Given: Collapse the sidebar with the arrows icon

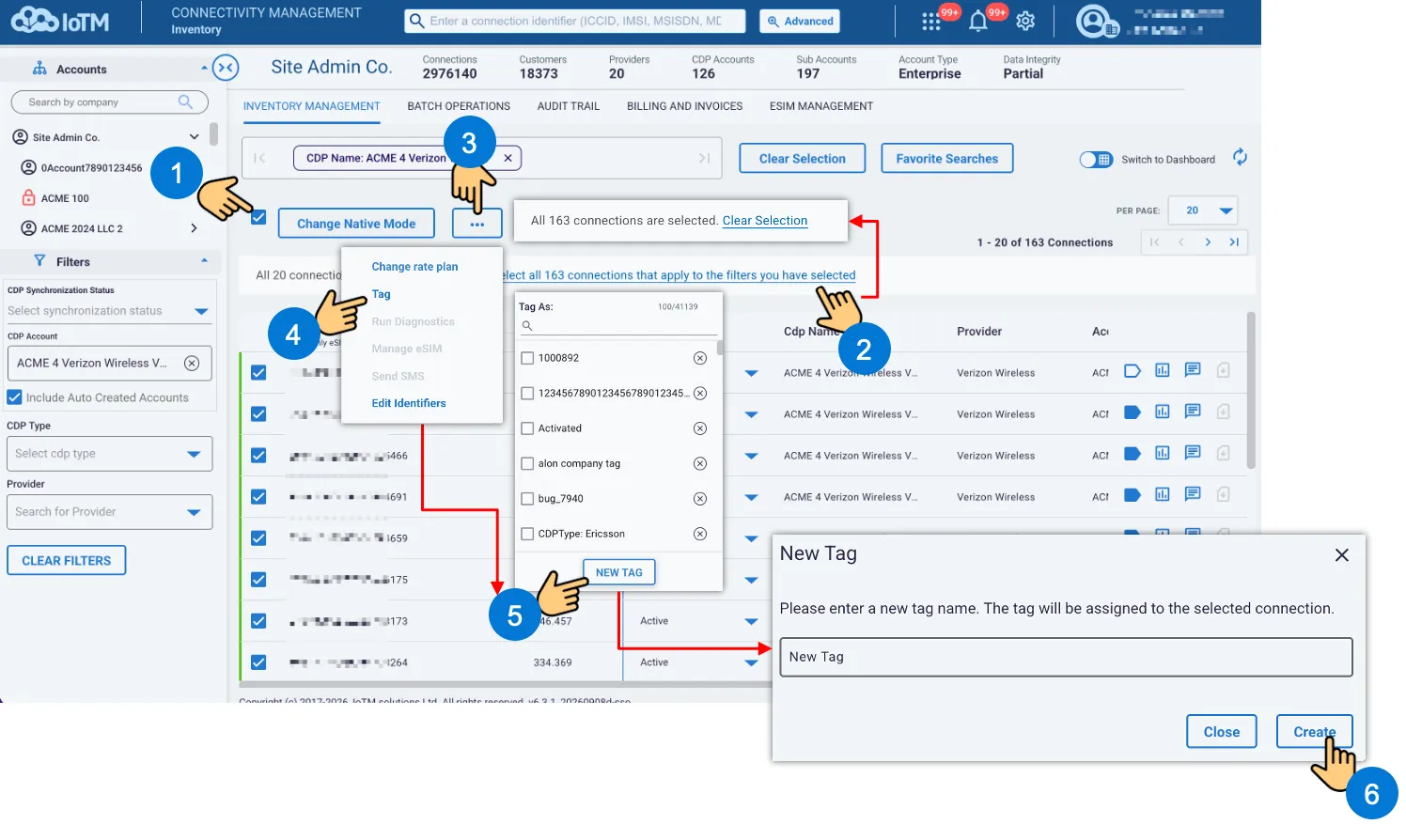Looking at the screenshot, I should (226, 68).
